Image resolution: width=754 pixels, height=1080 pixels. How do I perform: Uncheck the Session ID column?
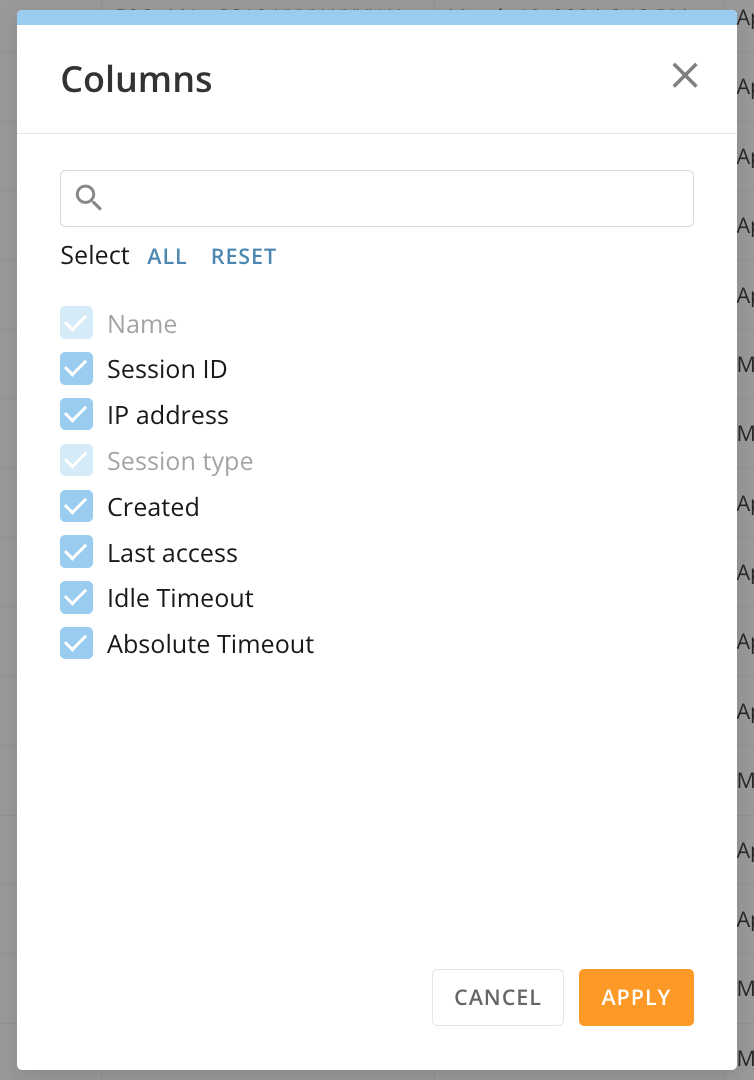click(x=76, y=368)
